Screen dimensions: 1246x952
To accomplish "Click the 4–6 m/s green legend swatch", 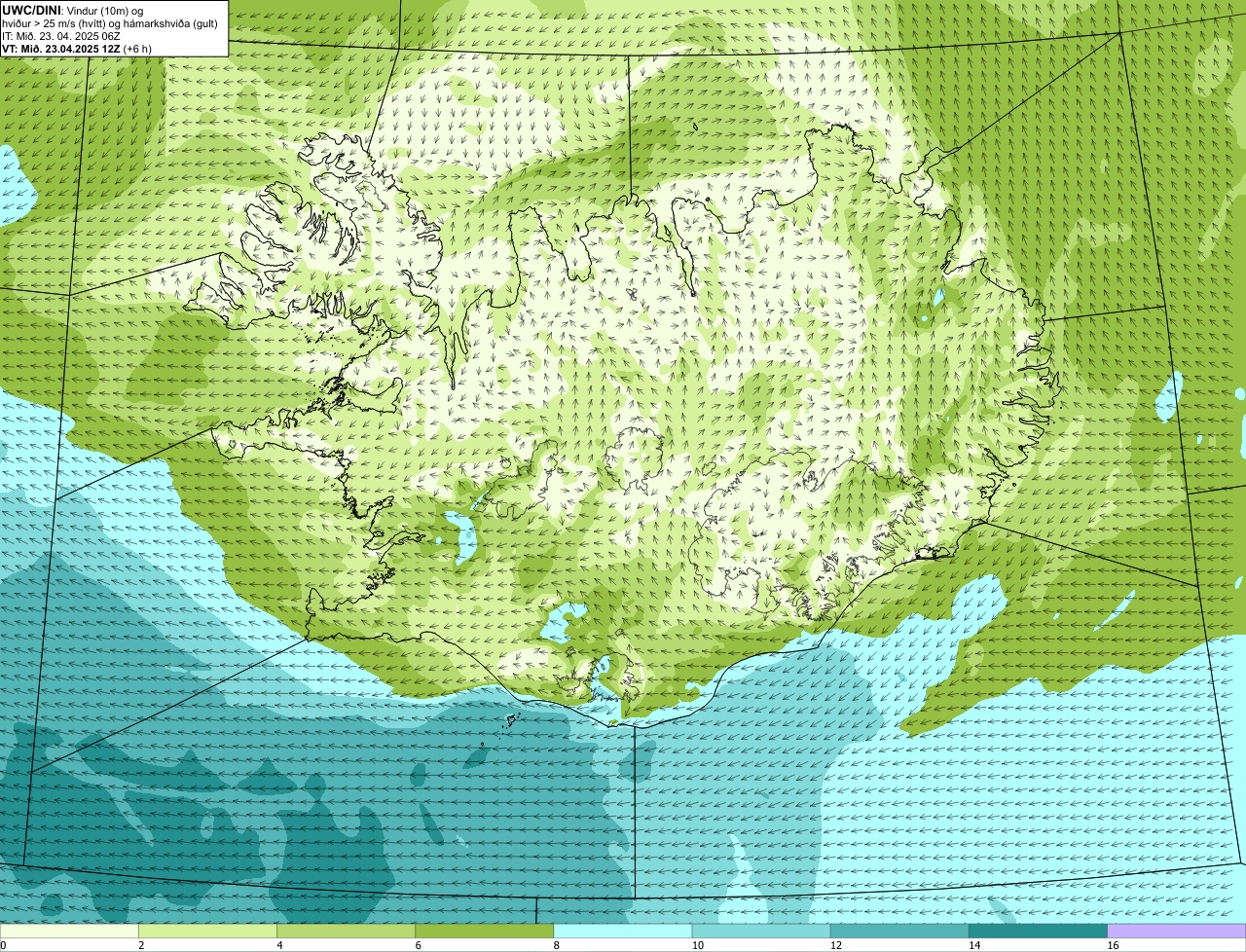I will click(x=346, y=932).
